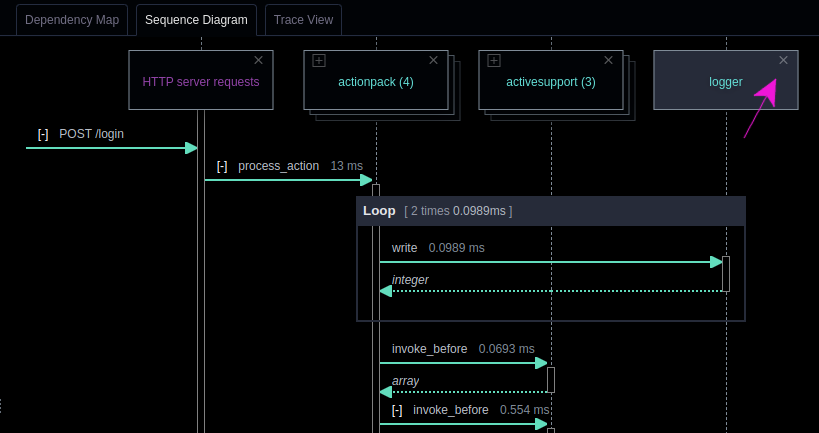Select the integer return value label
Image resolution: width=819 pixels, height=433 pixels.
(410, 280)
